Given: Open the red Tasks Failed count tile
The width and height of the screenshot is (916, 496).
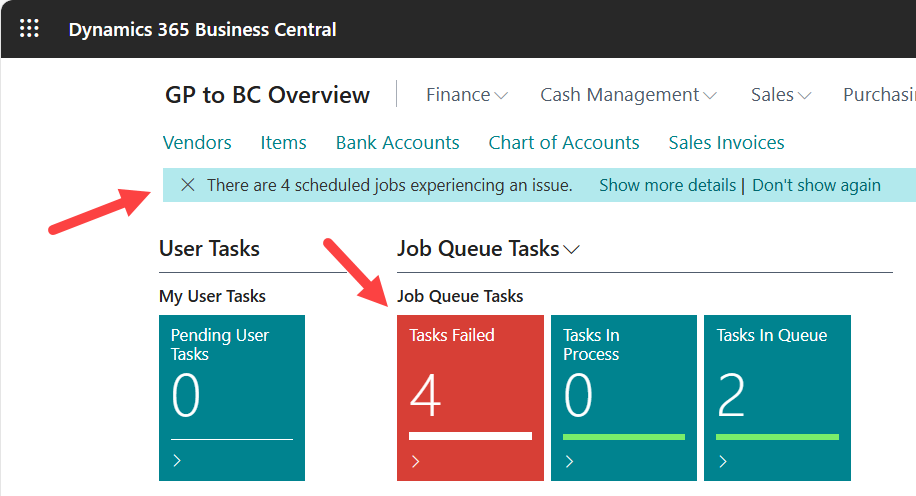Looking at the screenshot, I should pos(470,397).
